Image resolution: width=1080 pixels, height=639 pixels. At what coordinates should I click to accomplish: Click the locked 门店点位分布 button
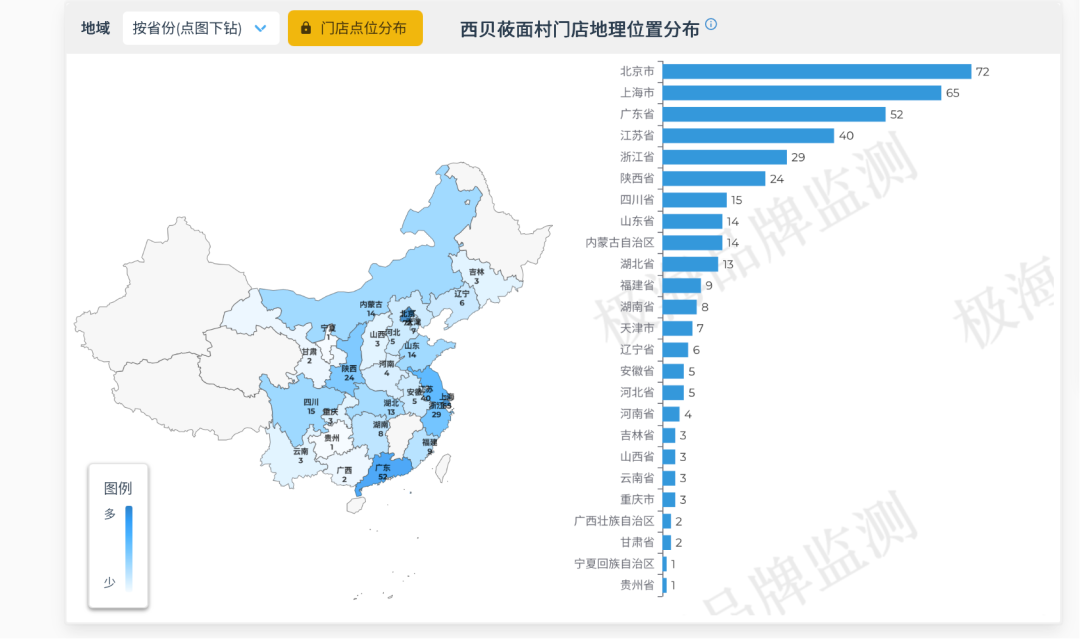(355, 28)
